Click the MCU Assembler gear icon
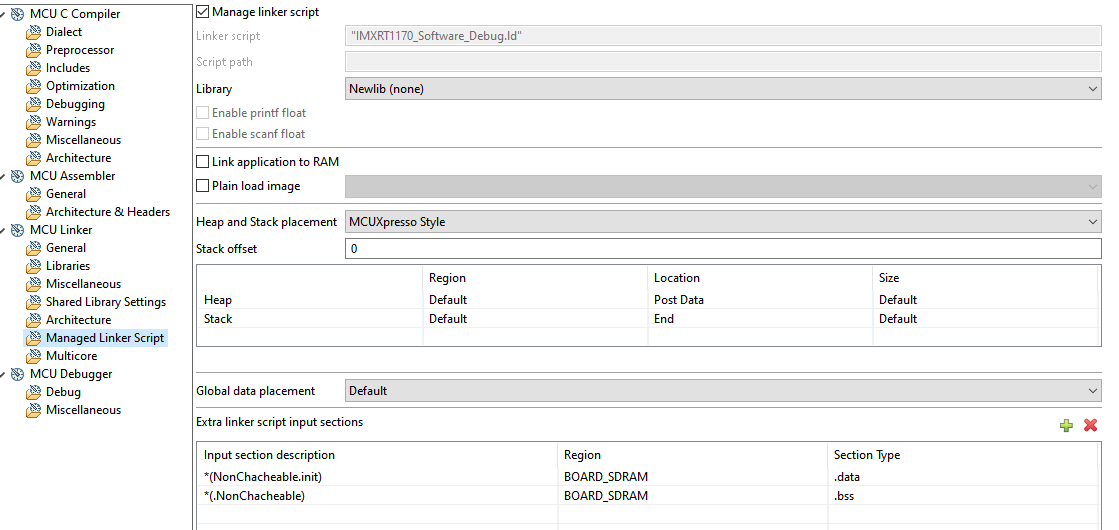This screenshot has width=1119, height=530. click(17, 176)
